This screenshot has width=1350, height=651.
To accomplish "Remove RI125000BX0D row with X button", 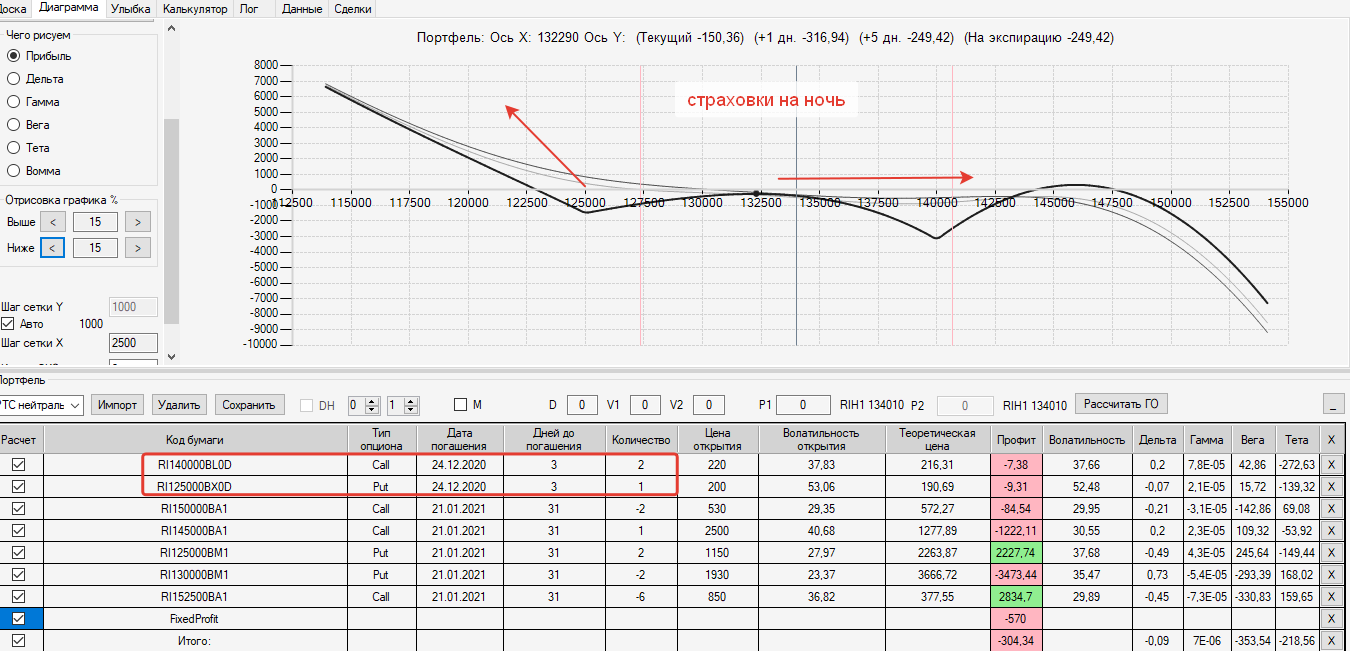I will click(1331, 486).
